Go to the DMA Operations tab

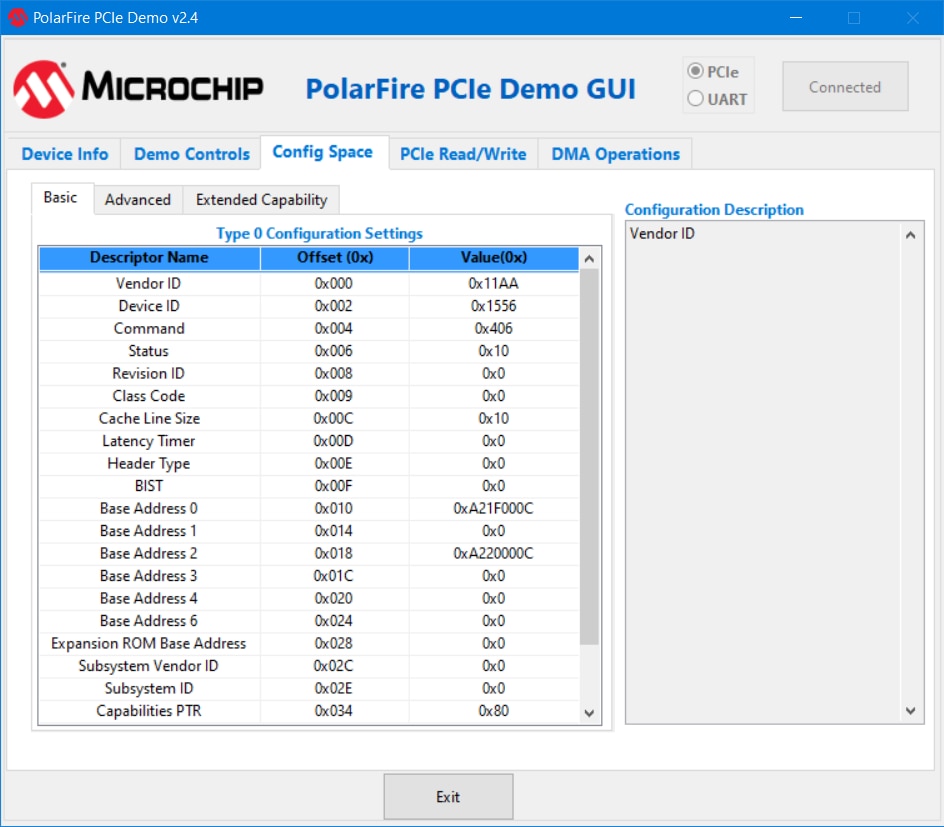(x=615, y=154)
